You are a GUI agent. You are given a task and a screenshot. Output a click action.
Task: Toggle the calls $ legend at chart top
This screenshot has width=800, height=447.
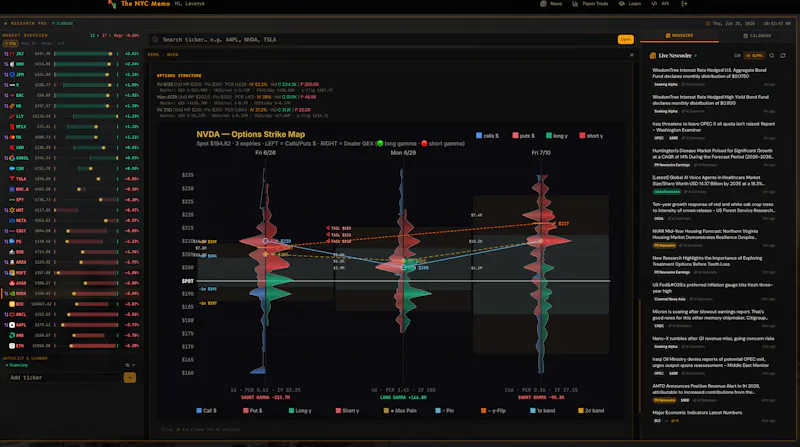pos(487,136)
